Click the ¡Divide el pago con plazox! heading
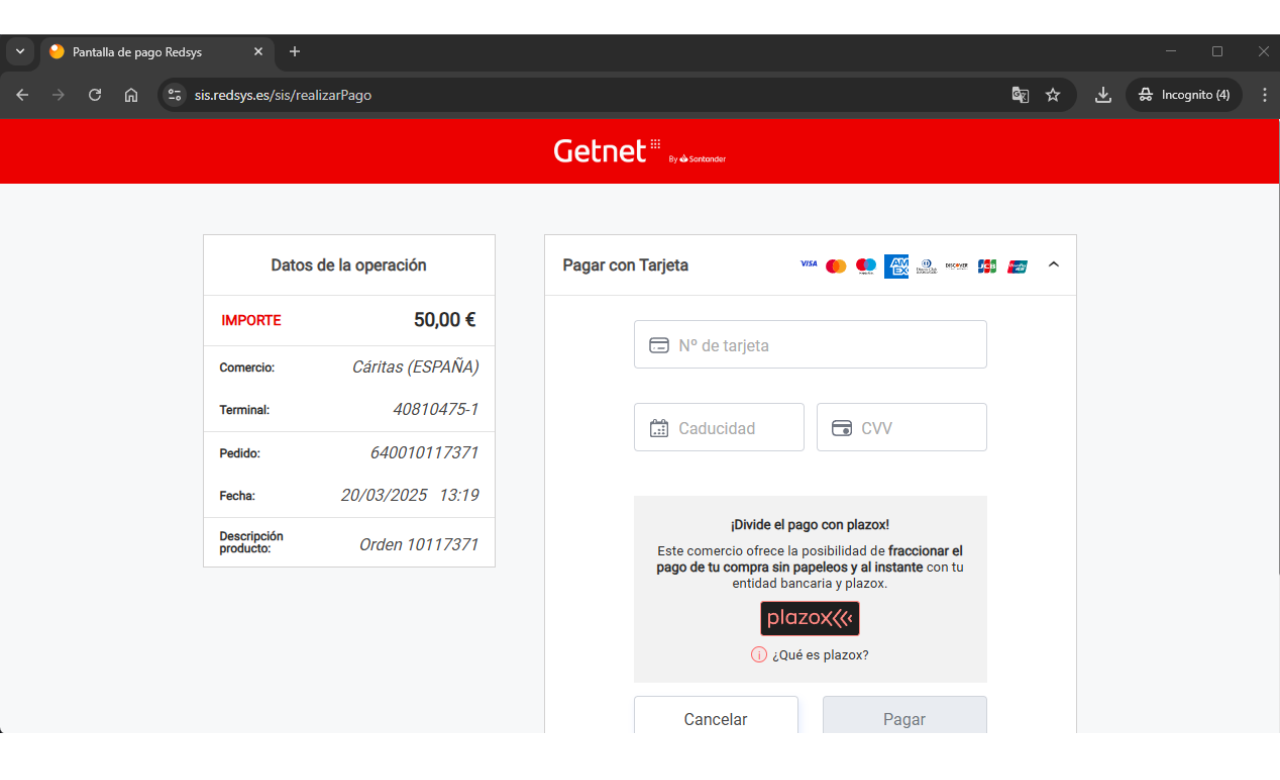Viewport: 1280px width, 780px height. tap(810, 524)
